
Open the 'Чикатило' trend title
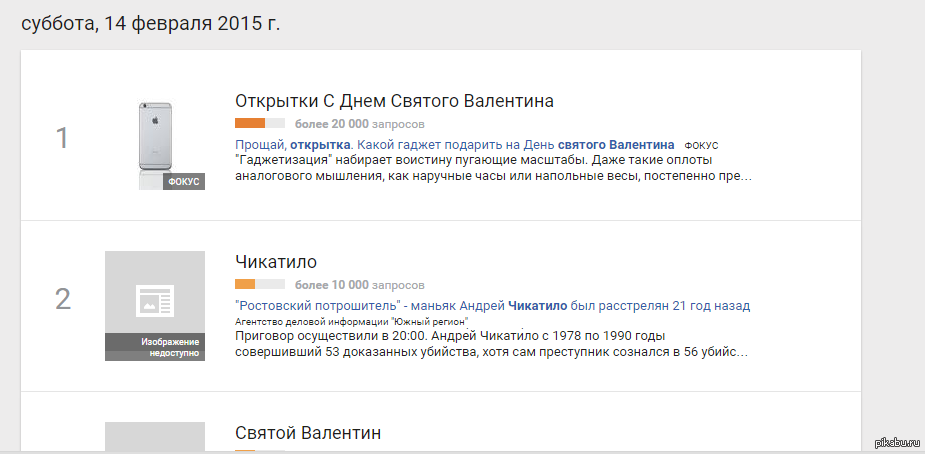[276, 262]
